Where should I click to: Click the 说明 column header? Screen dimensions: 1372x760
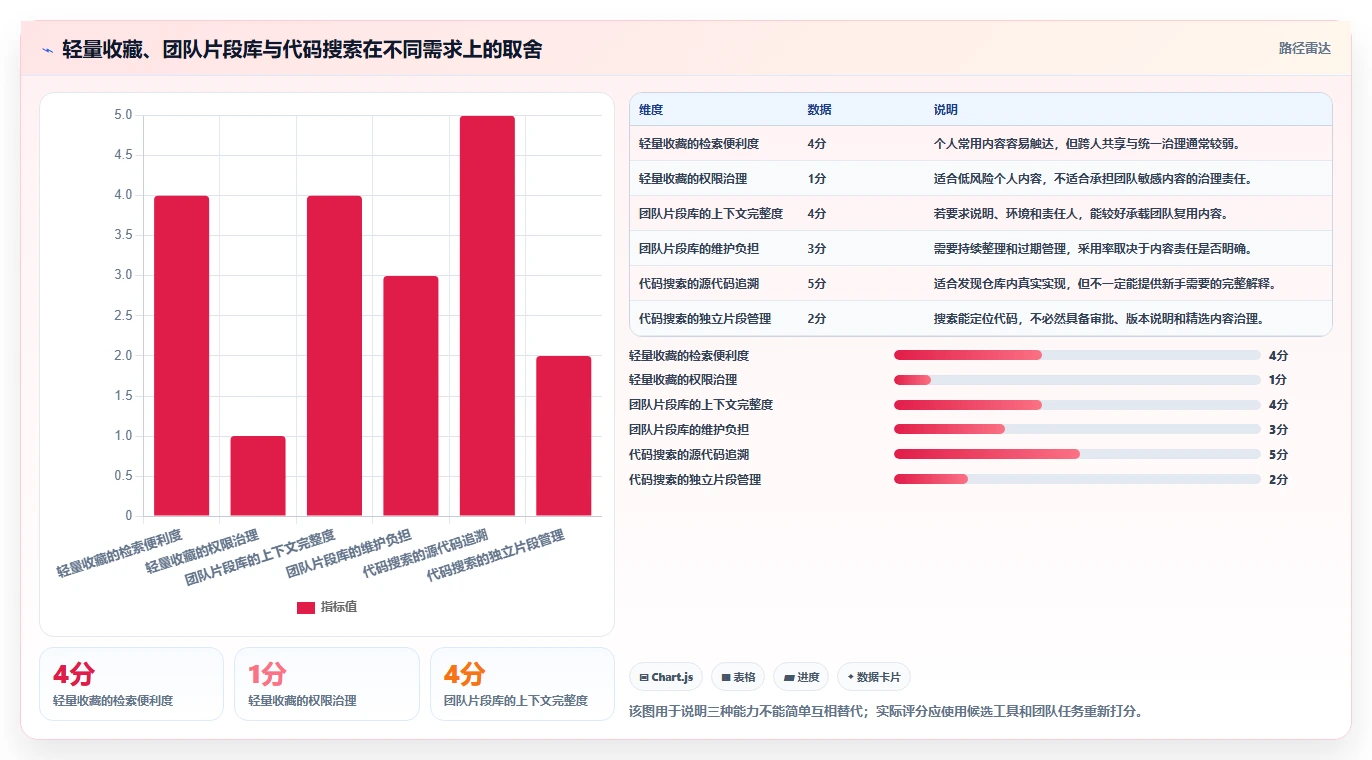(x=946, y=110)
